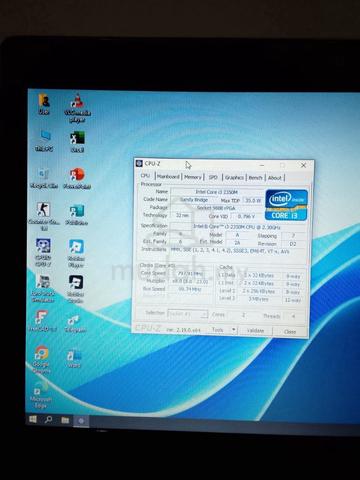Select the Telegram desktop shortcut

[x=75, y=323]
